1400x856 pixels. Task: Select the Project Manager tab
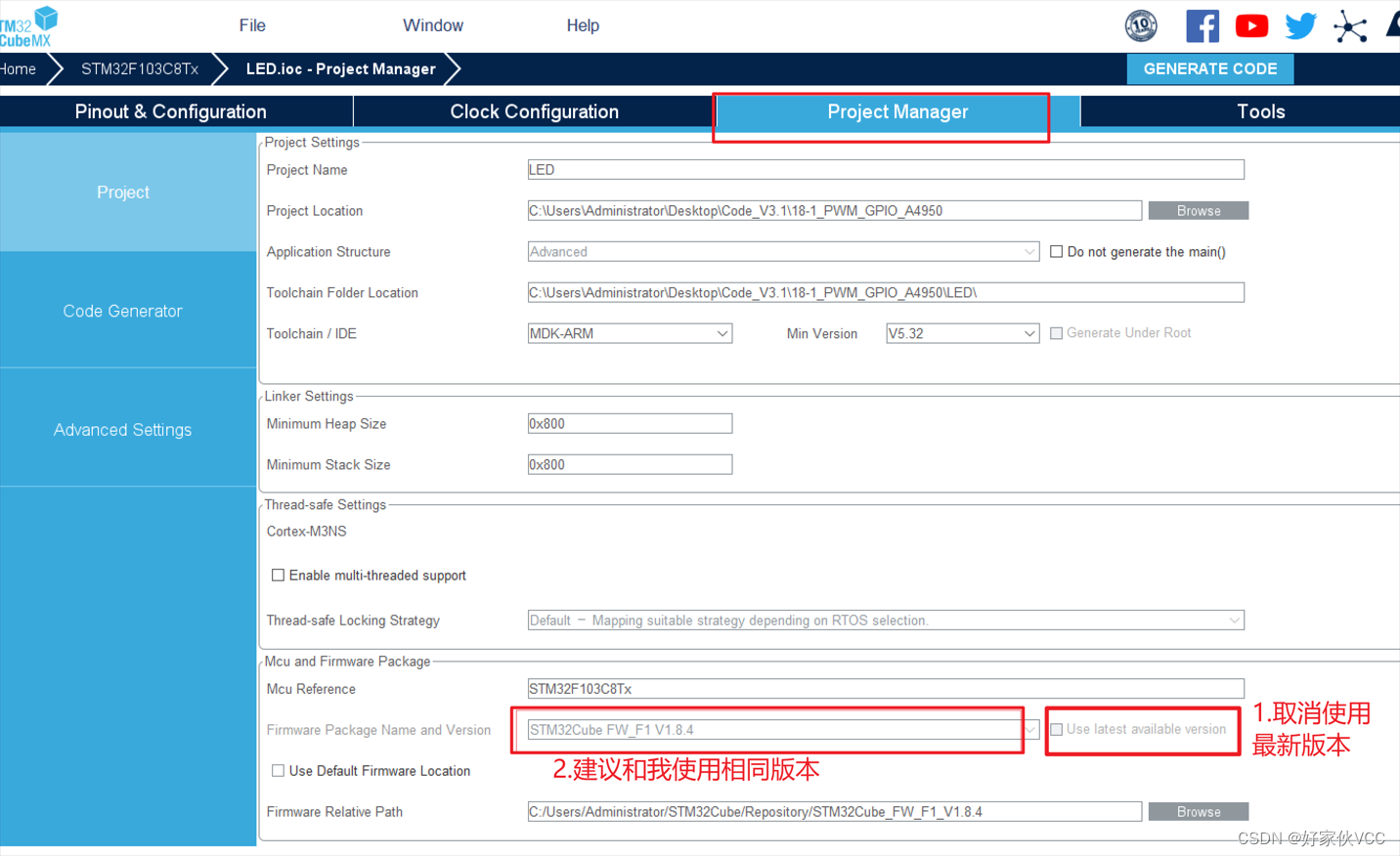[x=897, y=111]
